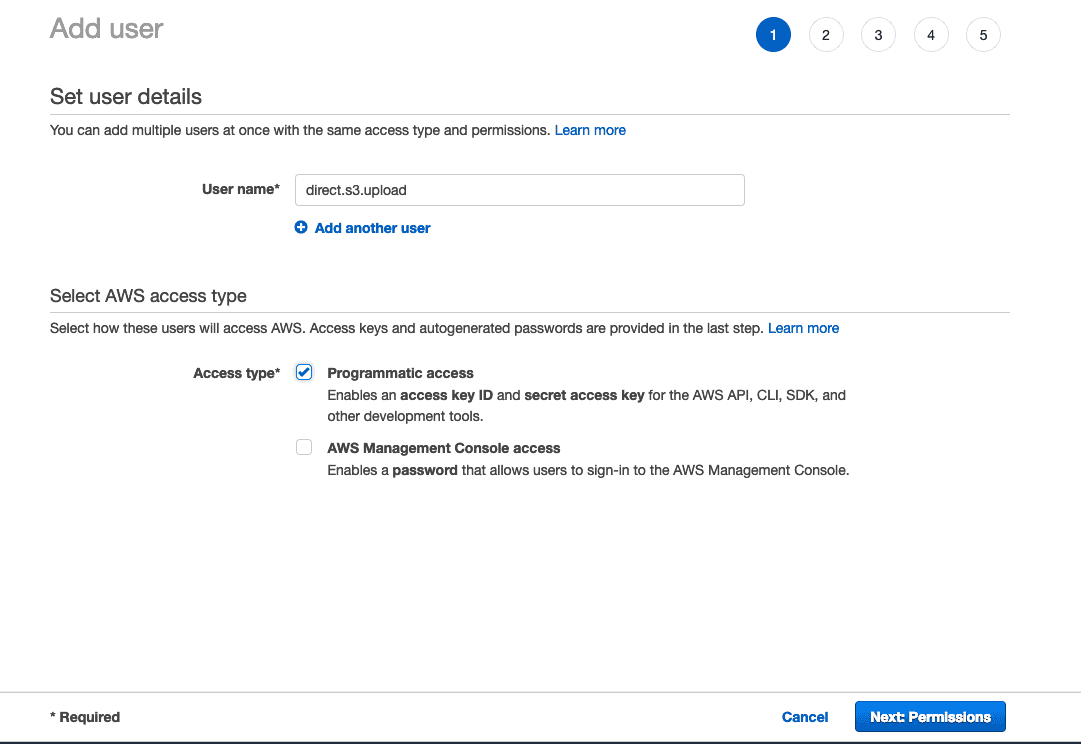Screen dimensions: 1081x744
Task: Click the Access type field label
Action: pyautogui.click(x=236, y=373)
